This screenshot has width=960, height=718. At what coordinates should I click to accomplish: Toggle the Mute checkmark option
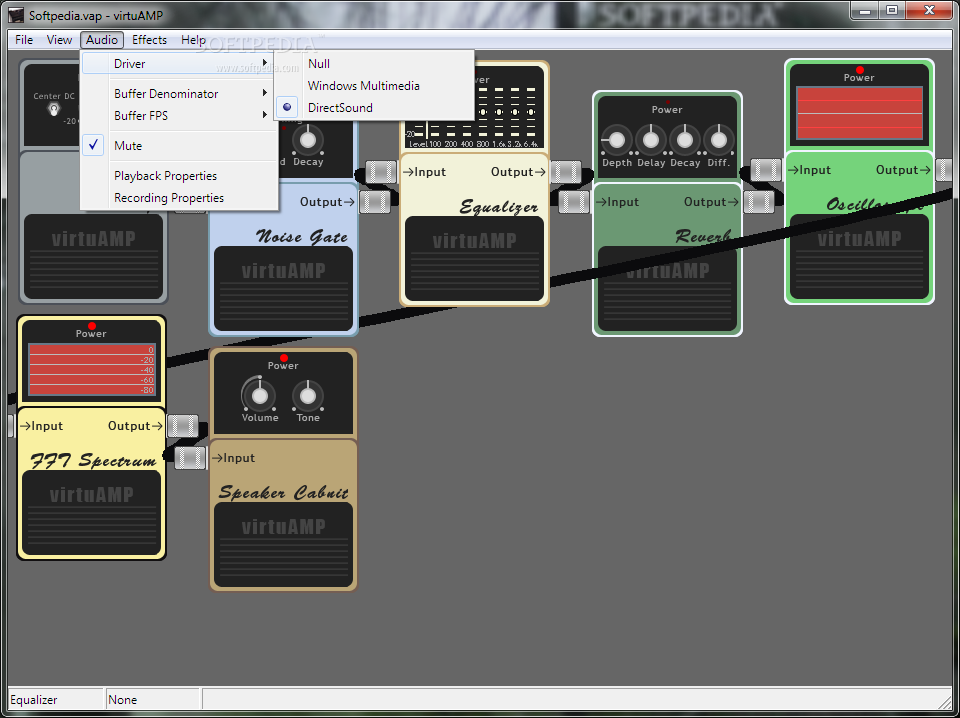178,146
